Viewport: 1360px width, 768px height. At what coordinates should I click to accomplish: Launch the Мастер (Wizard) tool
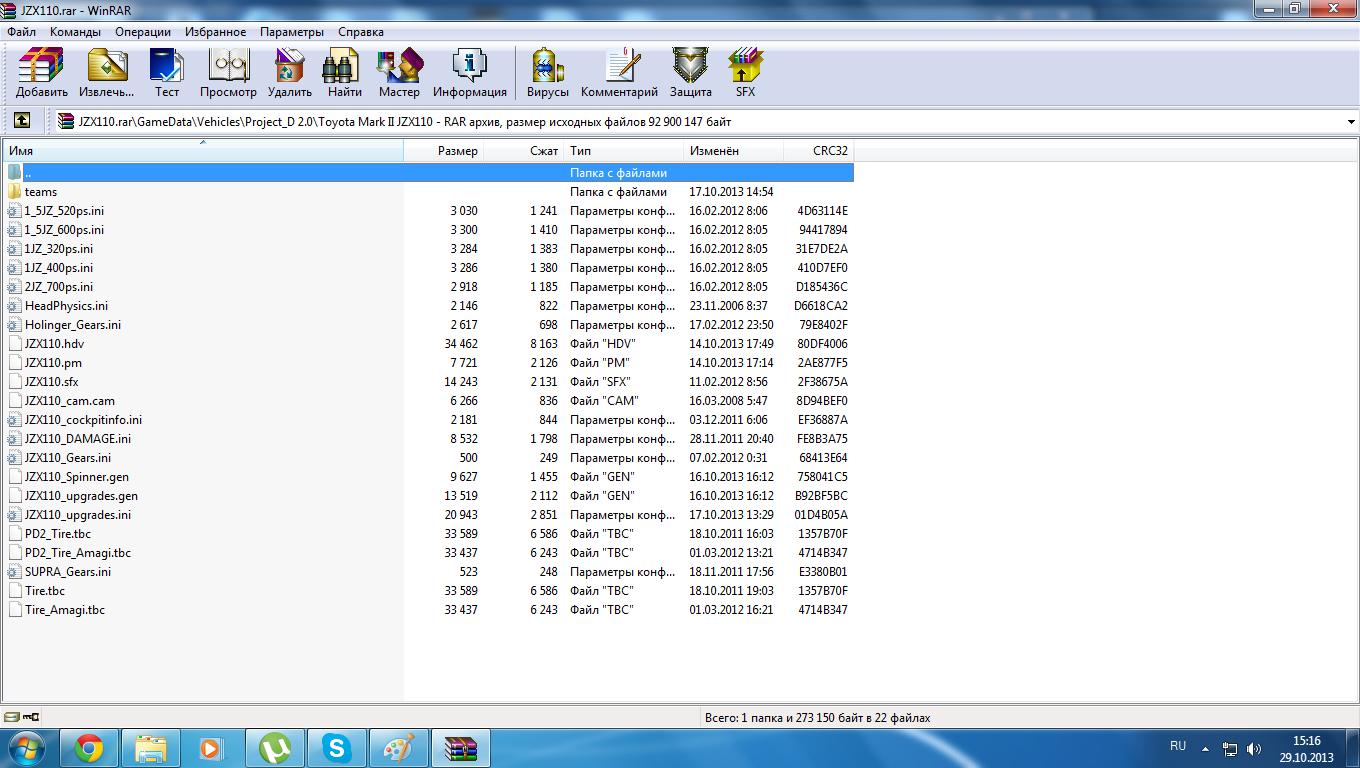[399, 73]
